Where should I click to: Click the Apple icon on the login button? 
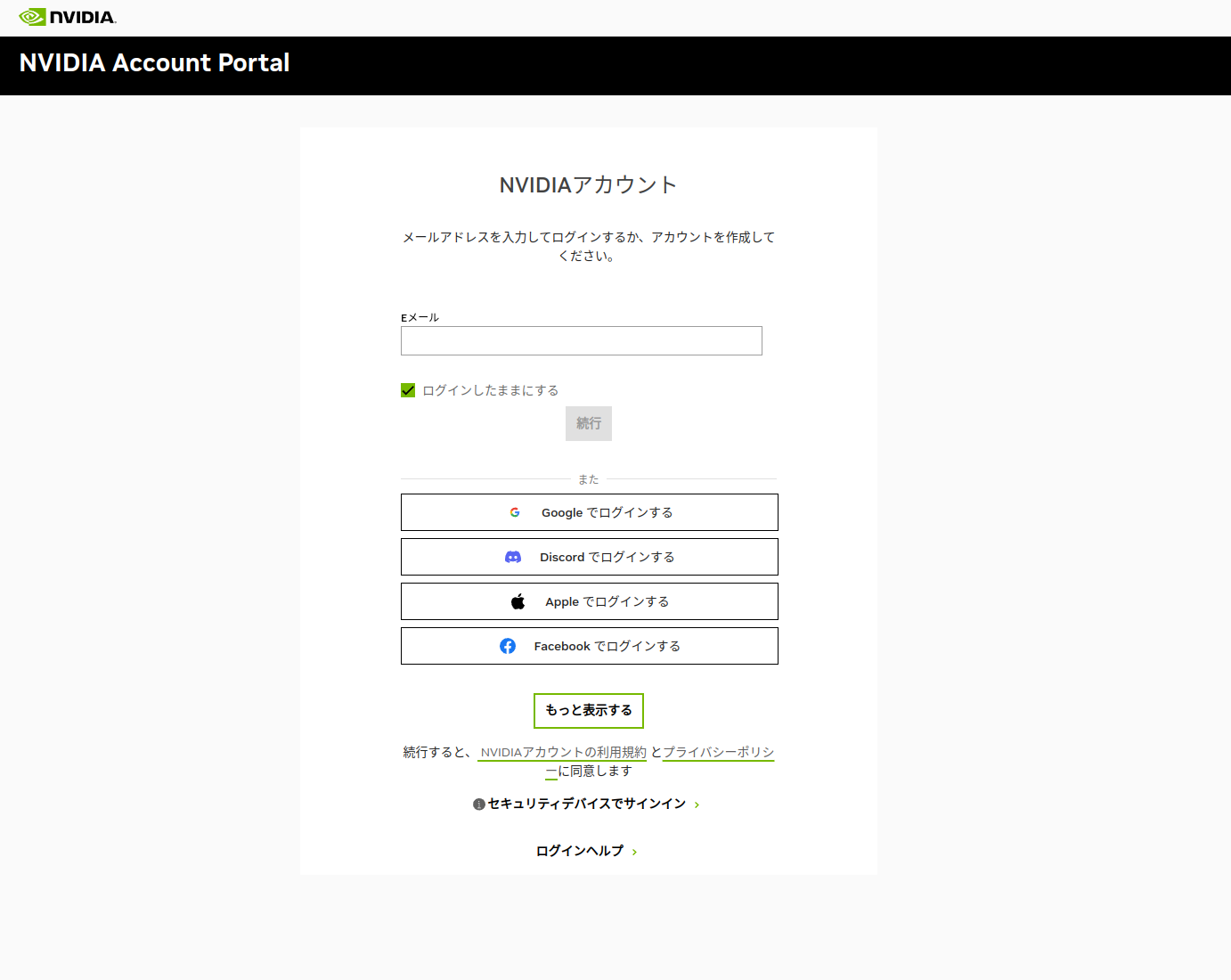point(519,601)
